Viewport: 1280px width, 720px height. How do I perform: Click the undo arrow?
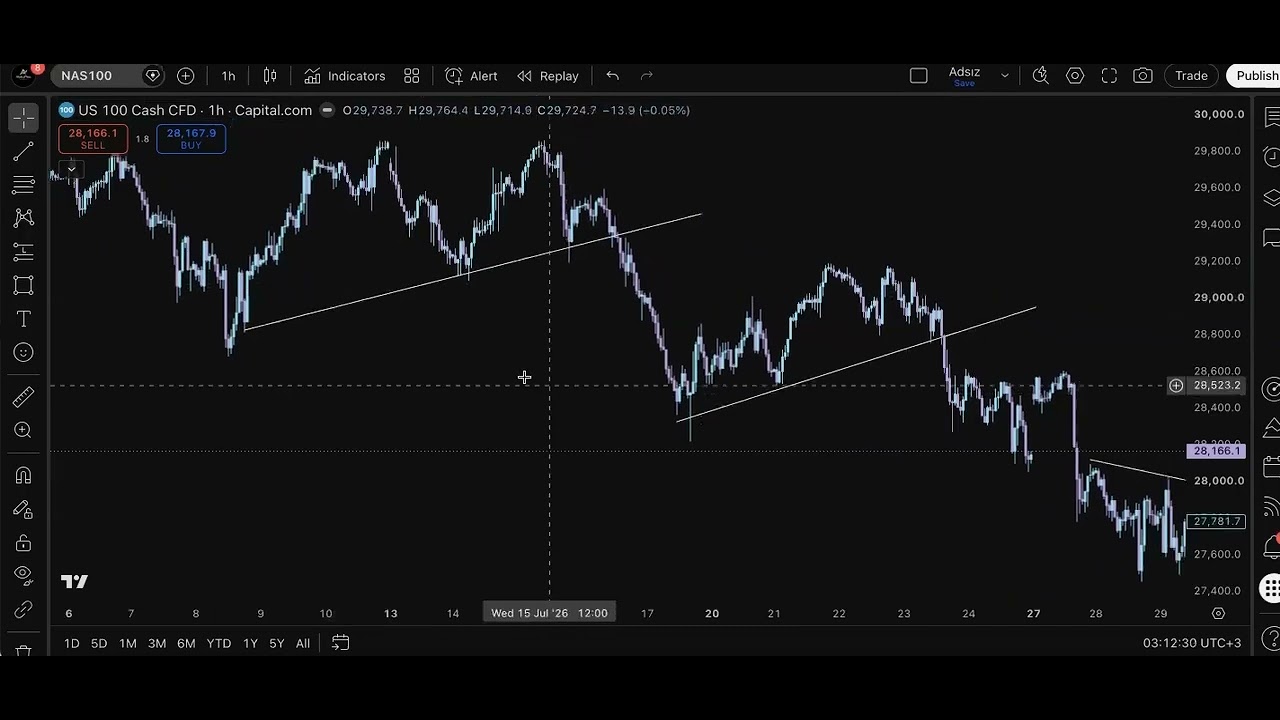612,76
